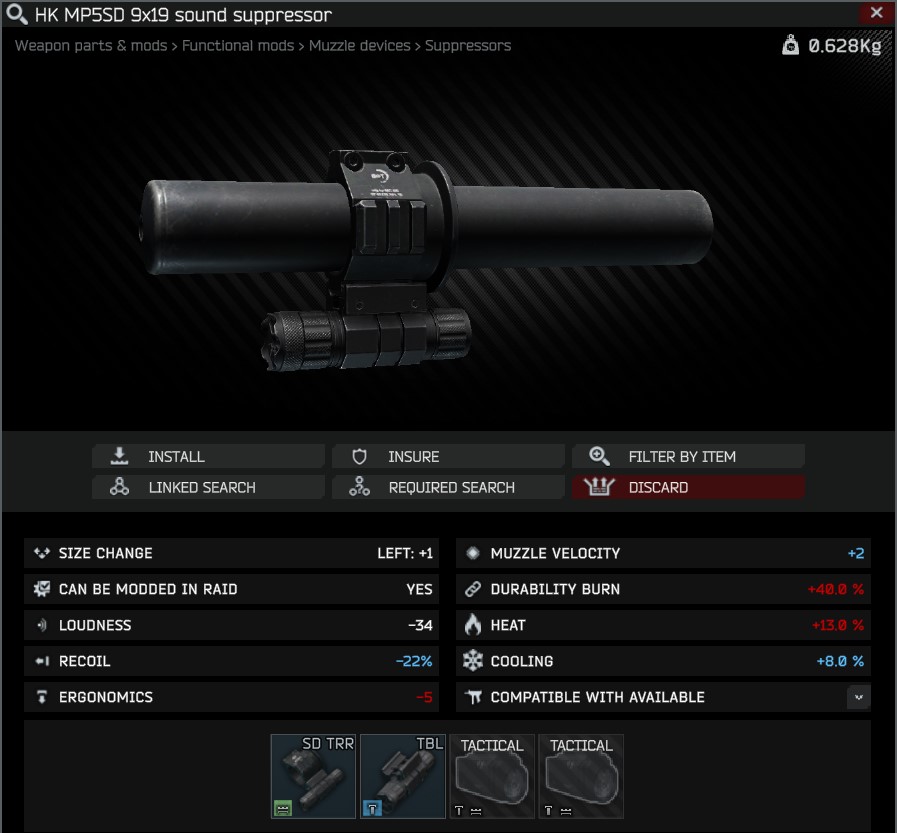The image size is (897, 833).
Task: Click Required Search button
Action: [448, 487]
